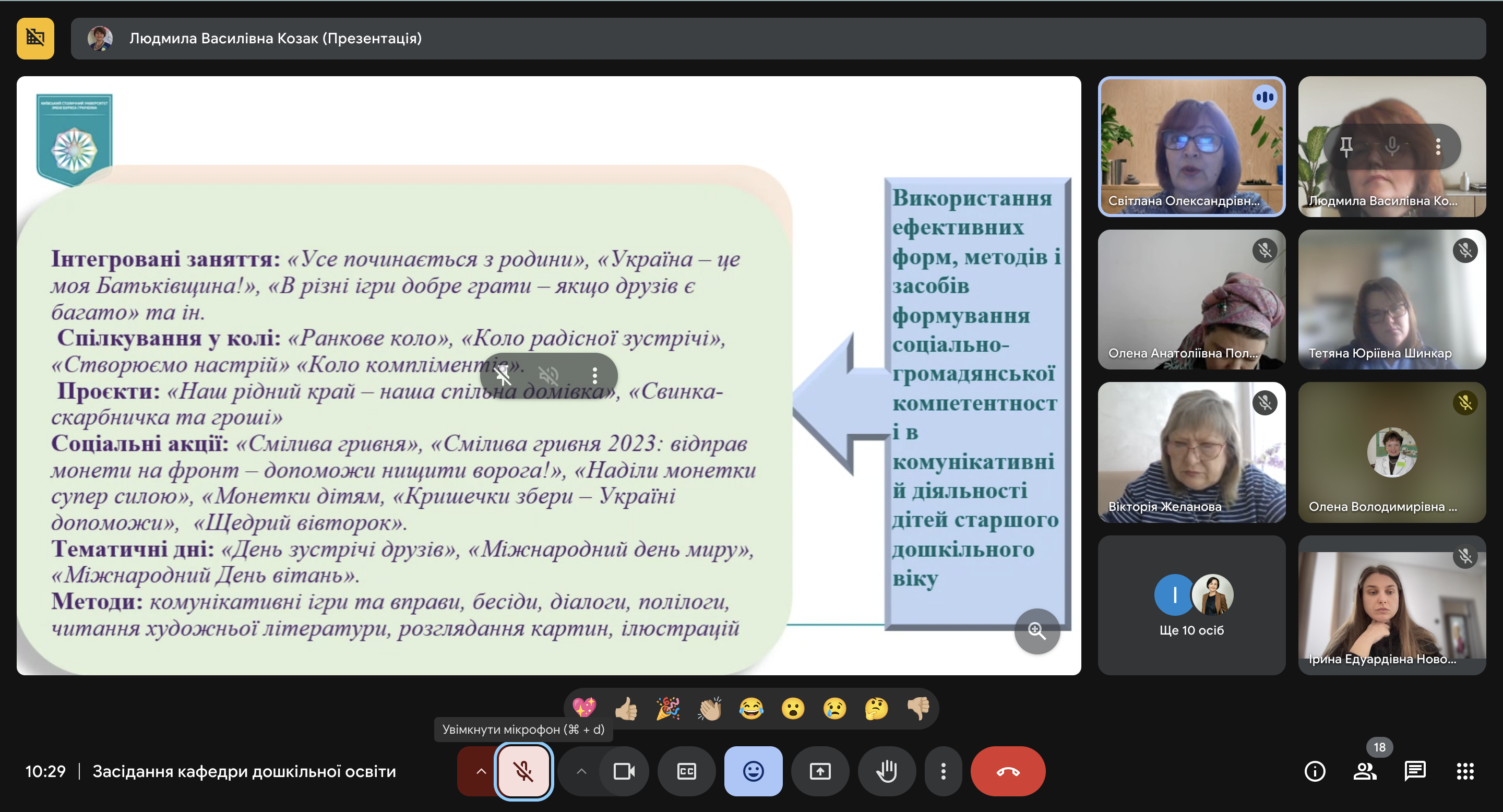Send the party popper reaction

(x=667, y=709)
